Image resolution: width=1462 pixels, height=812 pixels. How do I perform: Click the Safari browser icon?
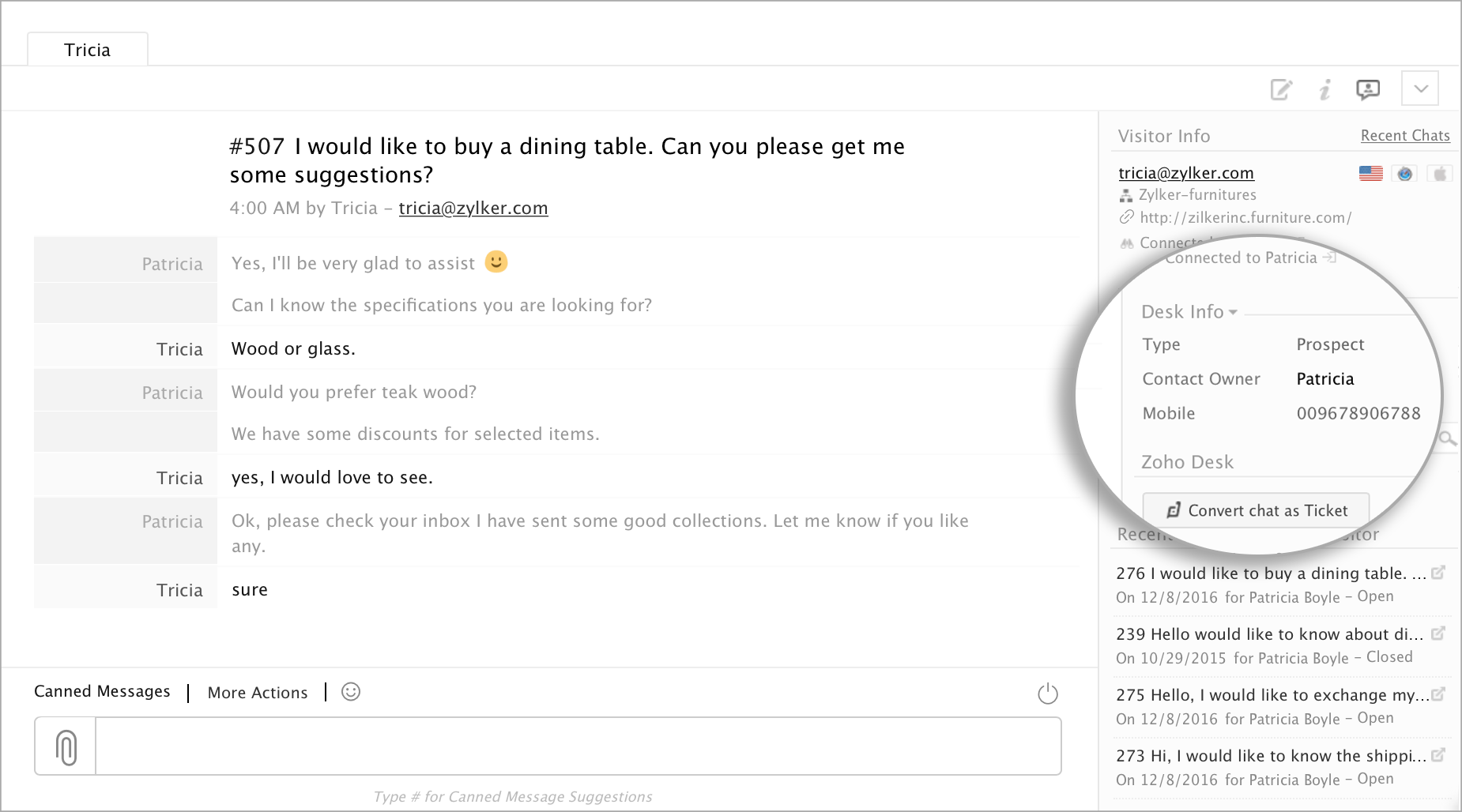point(1405,174)
